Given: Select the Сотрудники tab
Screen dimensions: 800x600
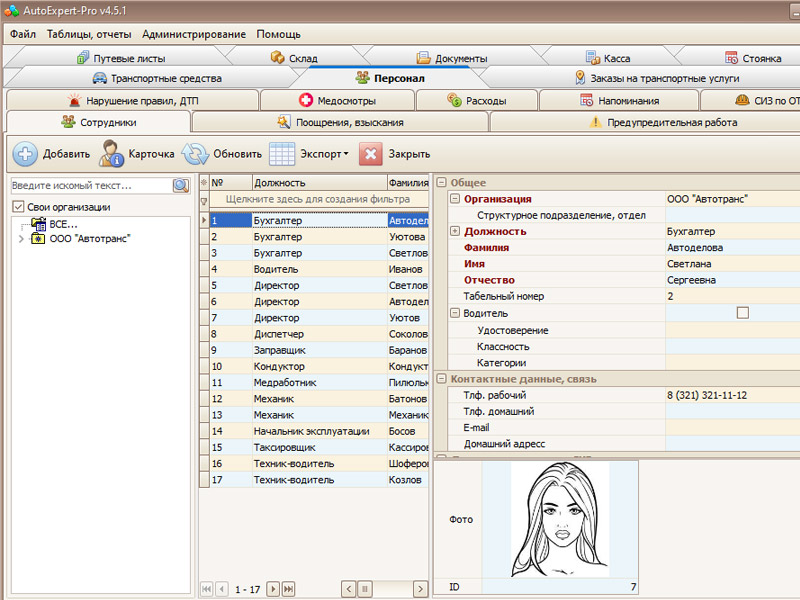Looking at the screenshot, I should tap(98, 122).
